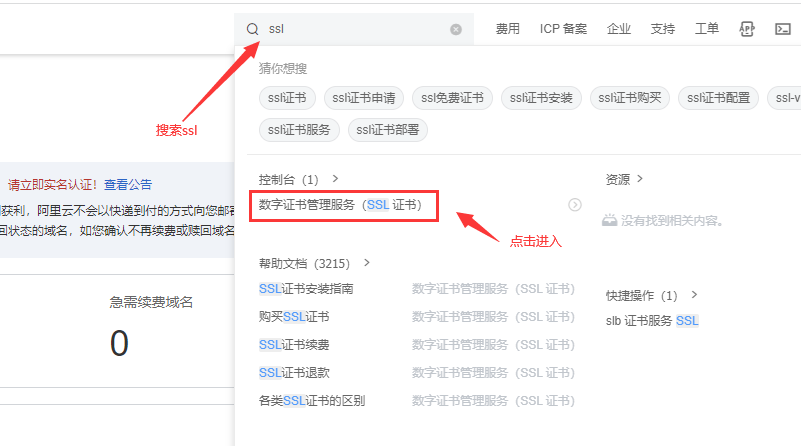Clear the ssl search text
This screenshot has width=801, height=446.
pos(456,29)
